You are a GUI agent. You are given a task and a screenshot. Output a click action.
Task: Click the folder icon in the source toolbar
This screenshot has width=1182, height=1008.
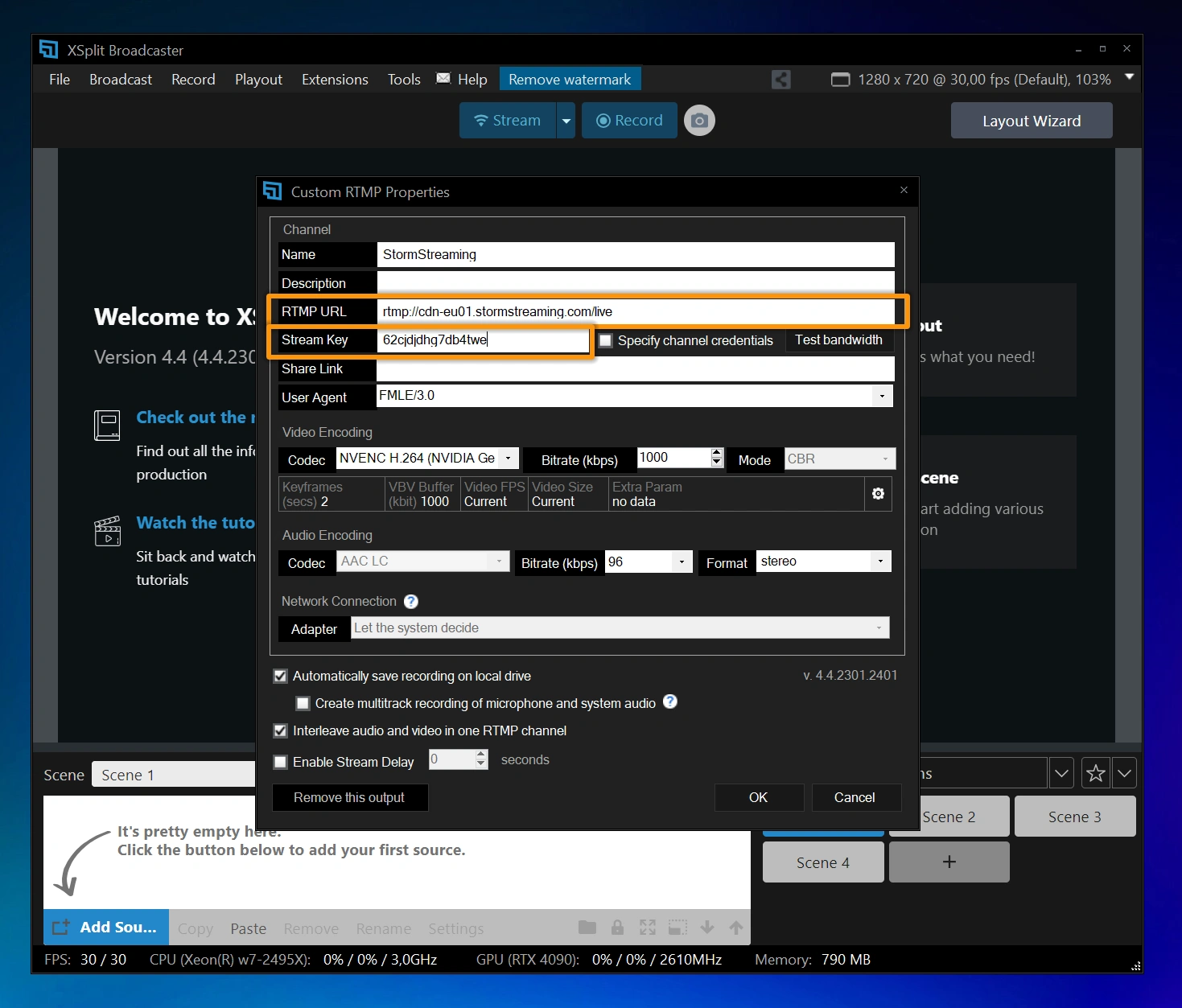pos(587,927)
